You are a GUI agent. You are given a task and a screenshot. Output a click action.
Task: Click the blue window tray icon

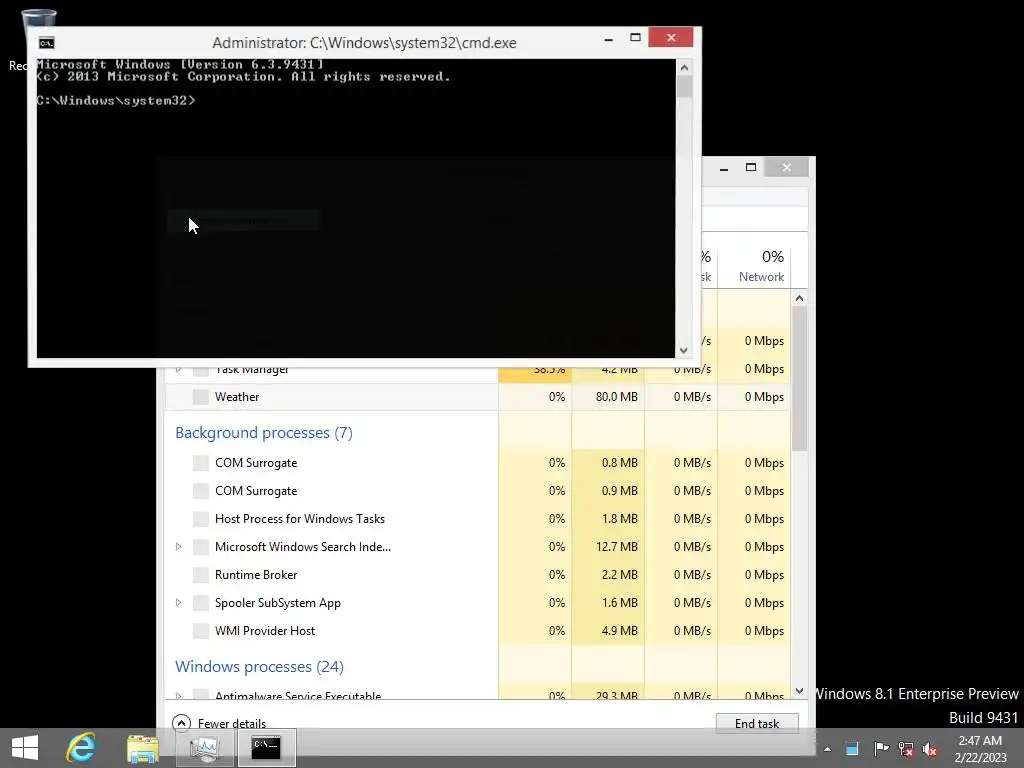click(852, 749)
